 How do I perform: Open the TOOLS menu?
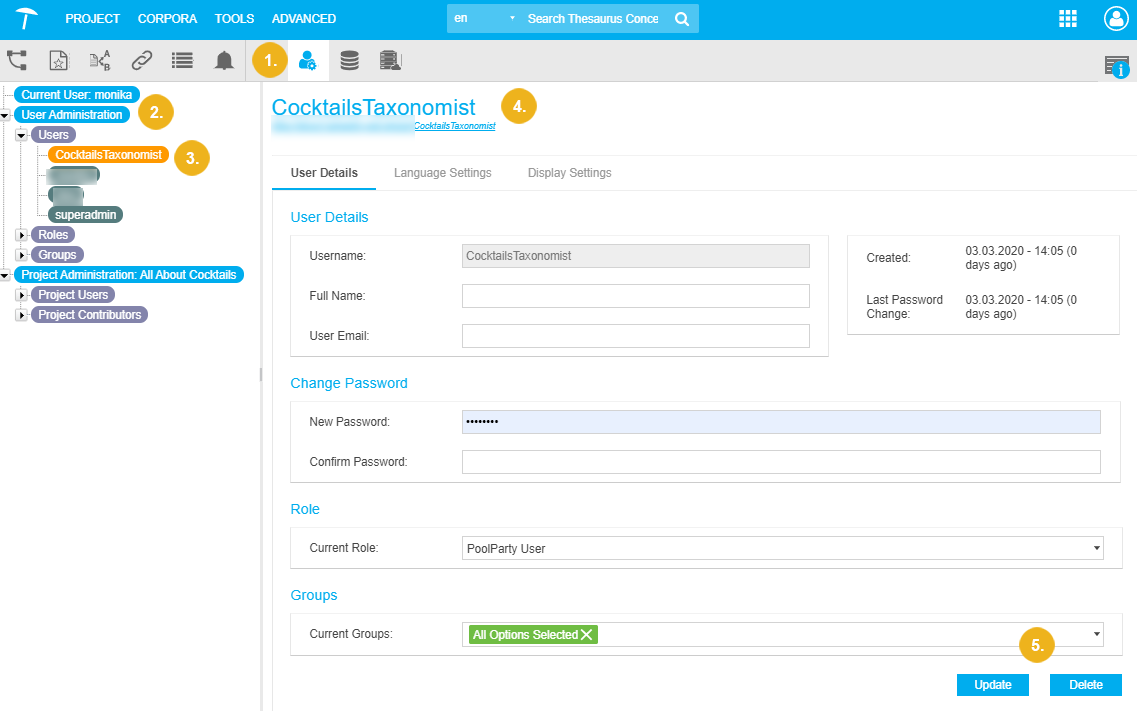(234, 19)
